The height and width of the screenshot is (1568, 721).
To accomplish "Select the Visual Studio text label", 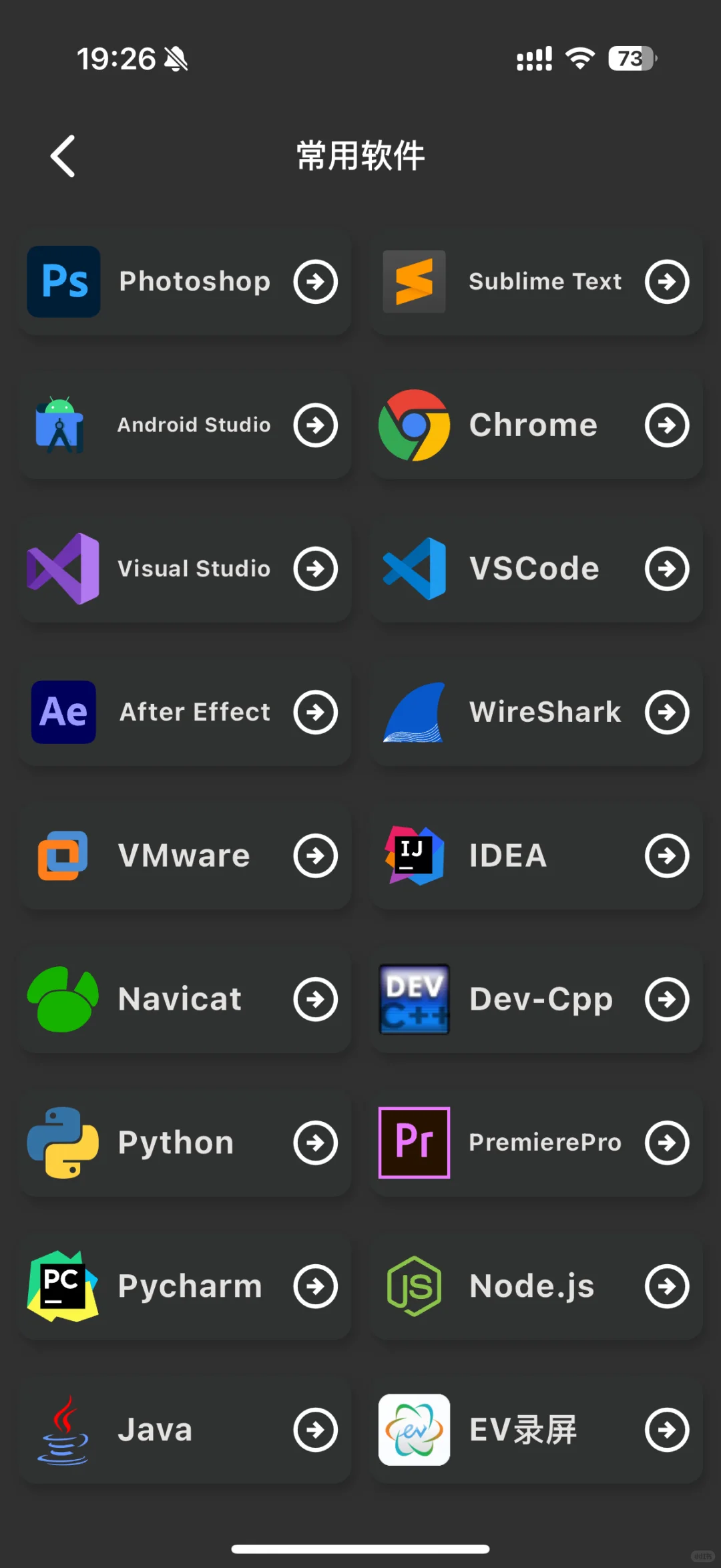I will (194, 568).
